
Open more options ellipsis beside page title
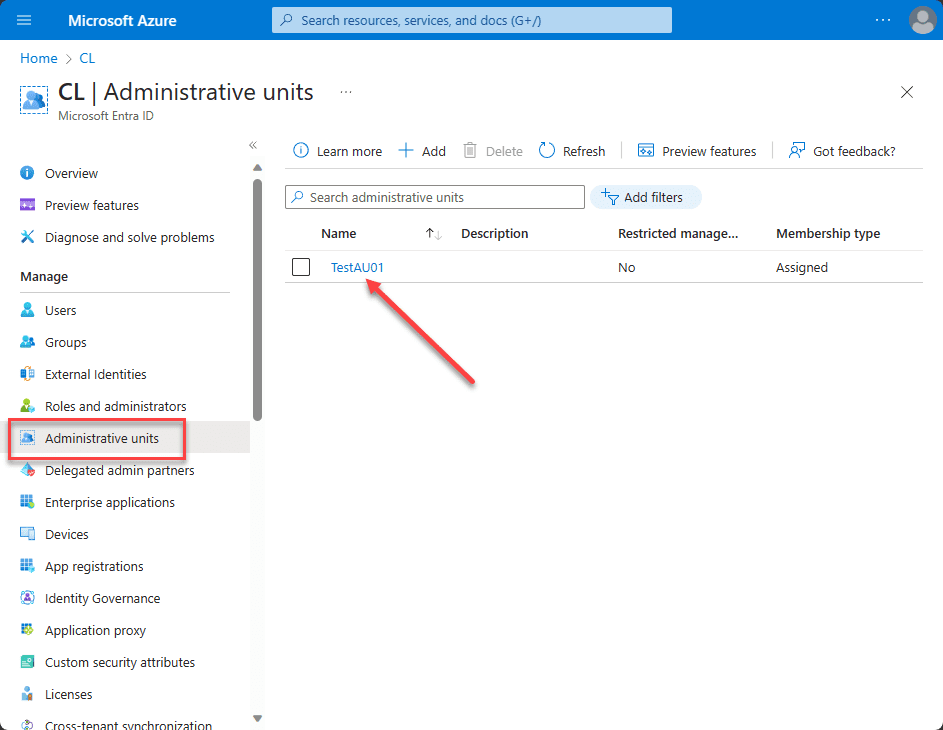[x=346, y=92]
